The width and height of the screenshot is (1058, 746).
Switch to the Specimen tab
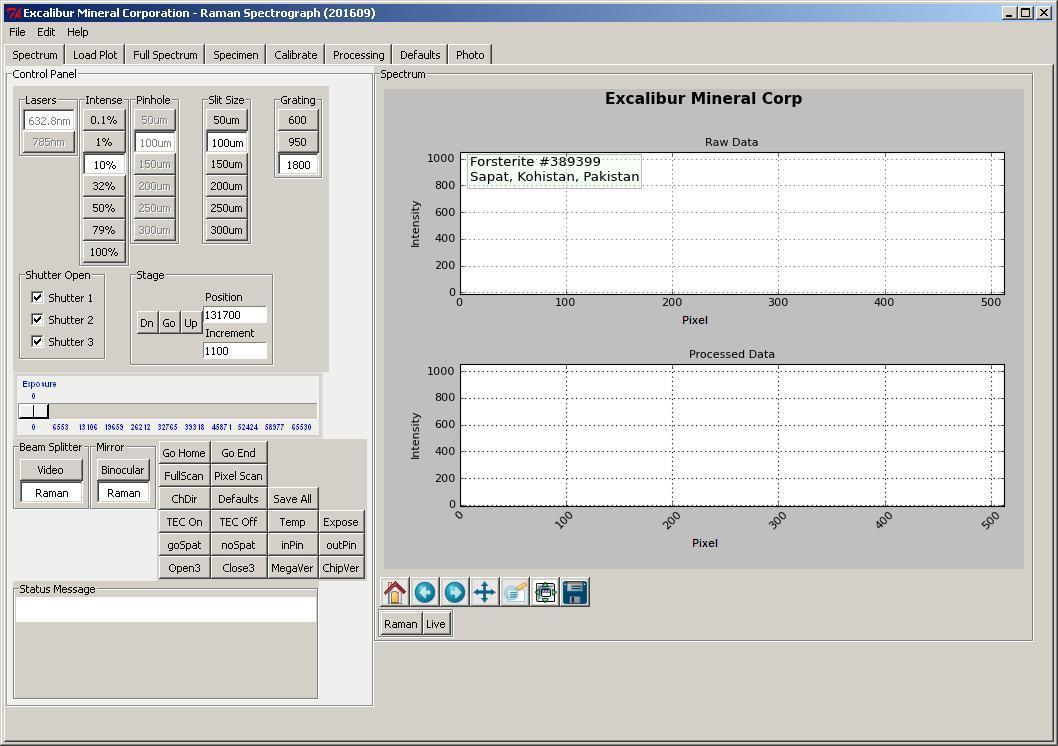[x=235, y=55]
